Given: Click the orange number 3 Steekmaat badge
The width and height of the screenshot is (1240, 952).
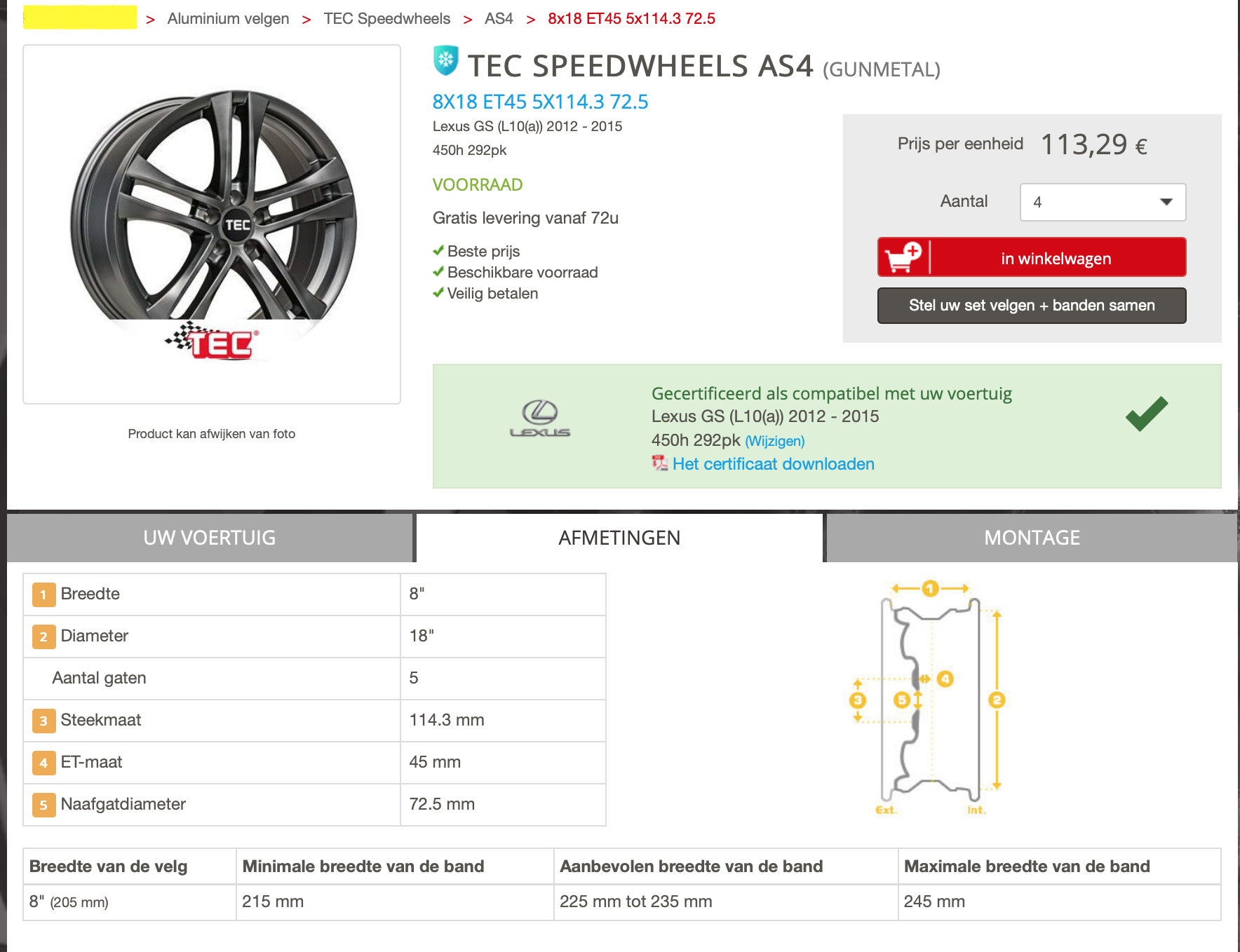Looking at the screenshot, I should click(x=43, y=721).
